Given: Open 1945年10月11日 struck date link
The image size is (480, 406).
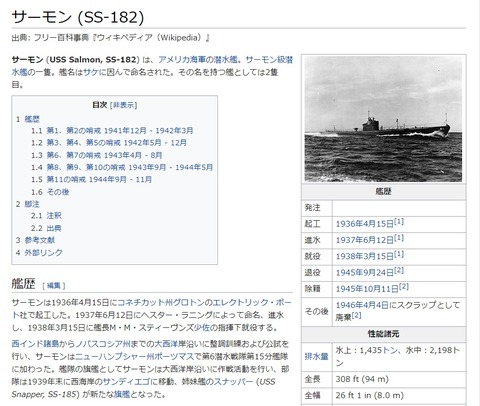Looking at the screenshot, I should [x=367, y=289].
